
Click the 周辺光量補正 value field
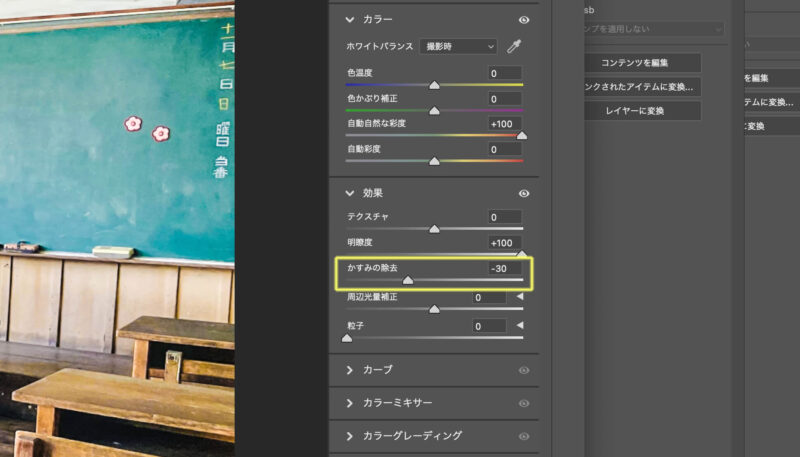489,297
